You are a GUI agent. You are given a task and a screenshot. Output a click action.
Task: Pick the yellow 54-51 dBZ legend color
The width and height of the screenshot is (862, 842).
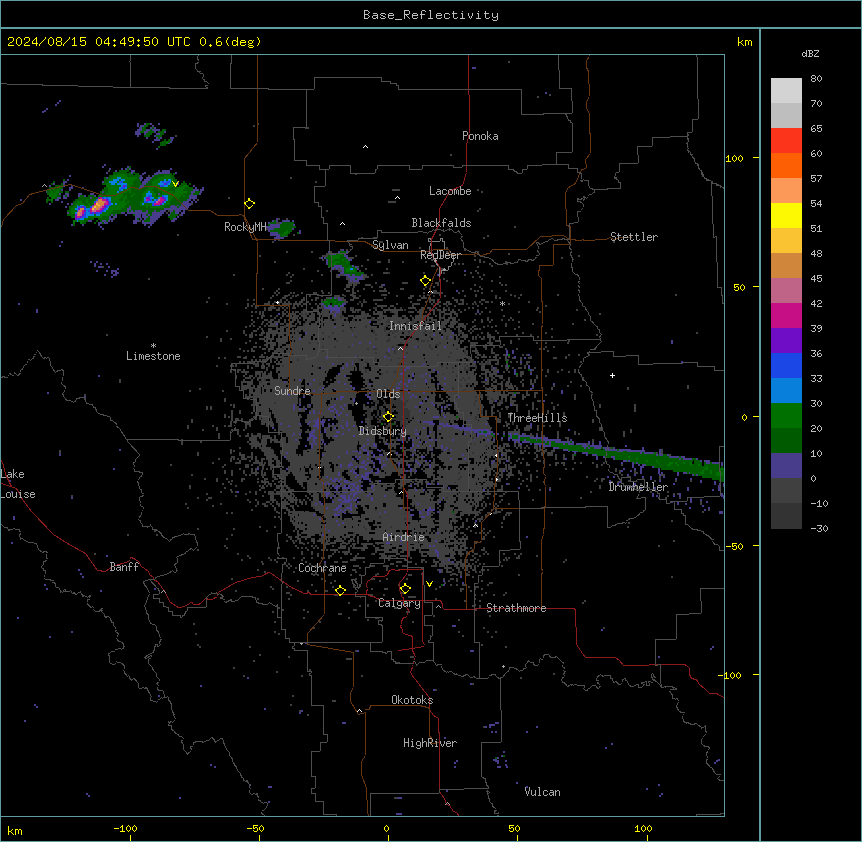[786, 215]
